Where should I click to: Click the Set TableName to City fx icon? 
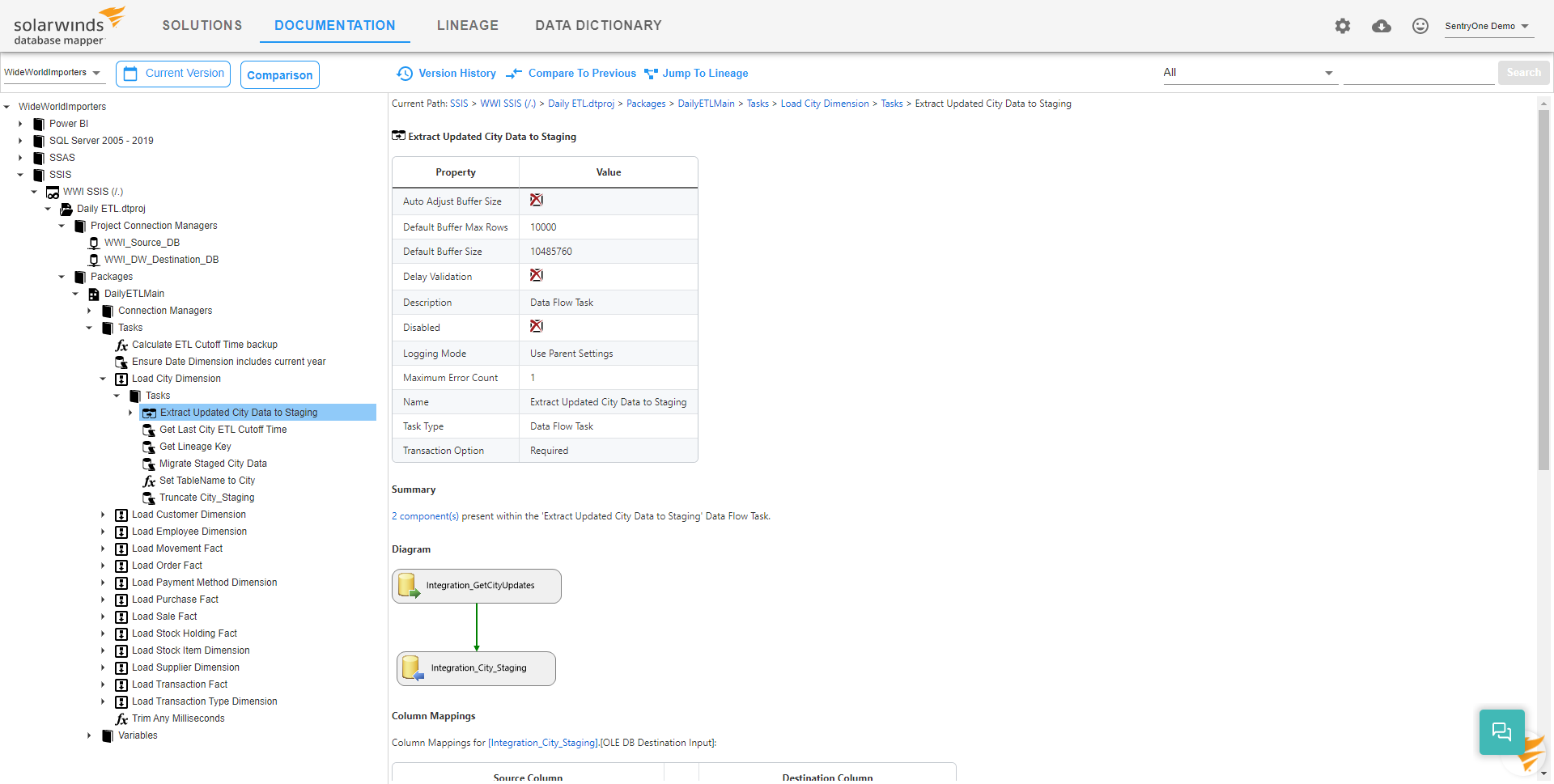pos(149,481)
